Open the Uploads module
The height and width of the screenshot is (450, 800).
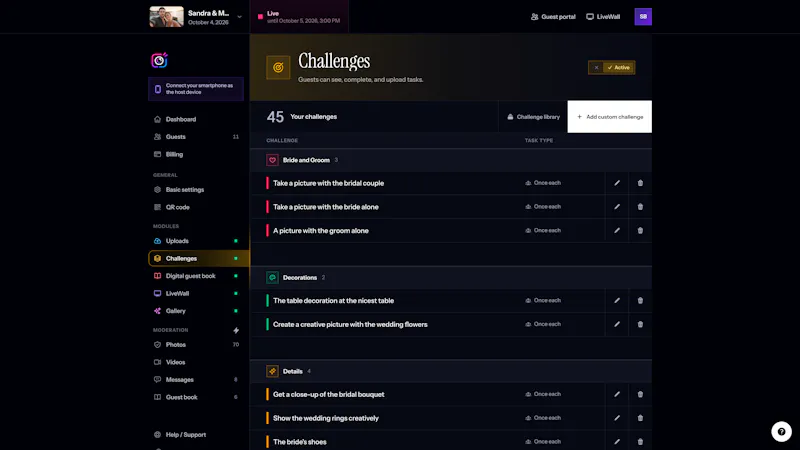coord(196,241)
